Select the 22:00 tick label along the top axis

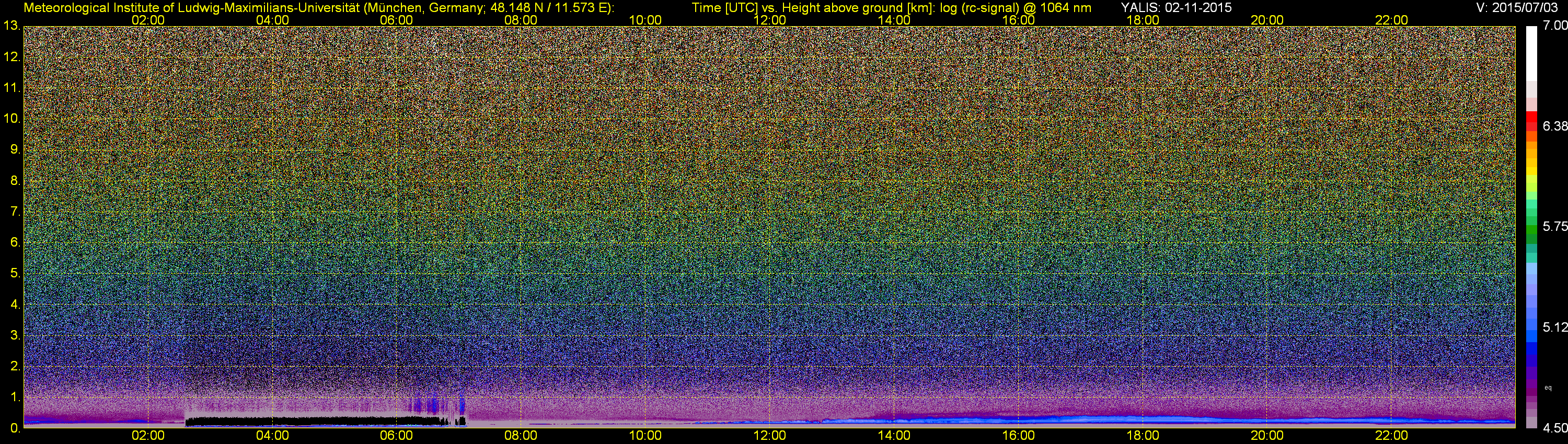[x=1391, y=20]
